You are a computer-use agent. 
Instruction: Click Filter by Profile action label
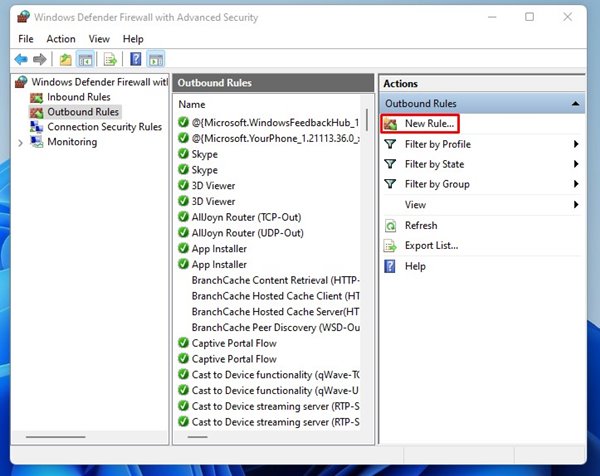tap(438, 144)
